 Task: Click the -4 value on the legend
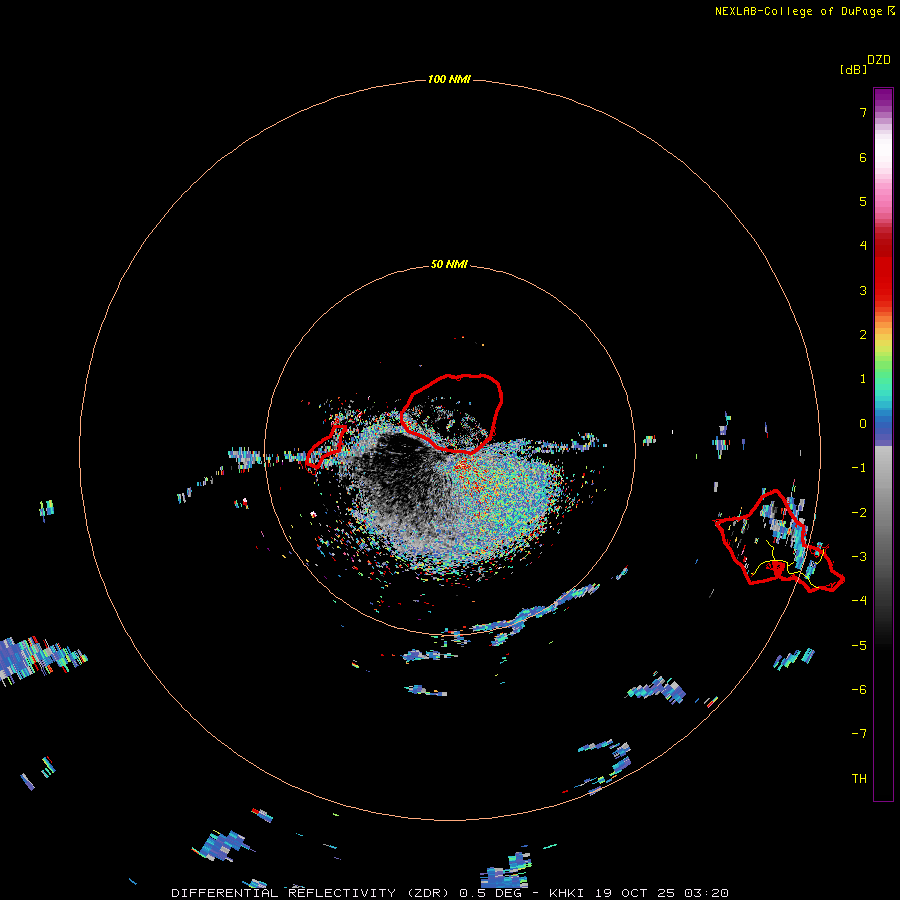(x=859, y=600)
